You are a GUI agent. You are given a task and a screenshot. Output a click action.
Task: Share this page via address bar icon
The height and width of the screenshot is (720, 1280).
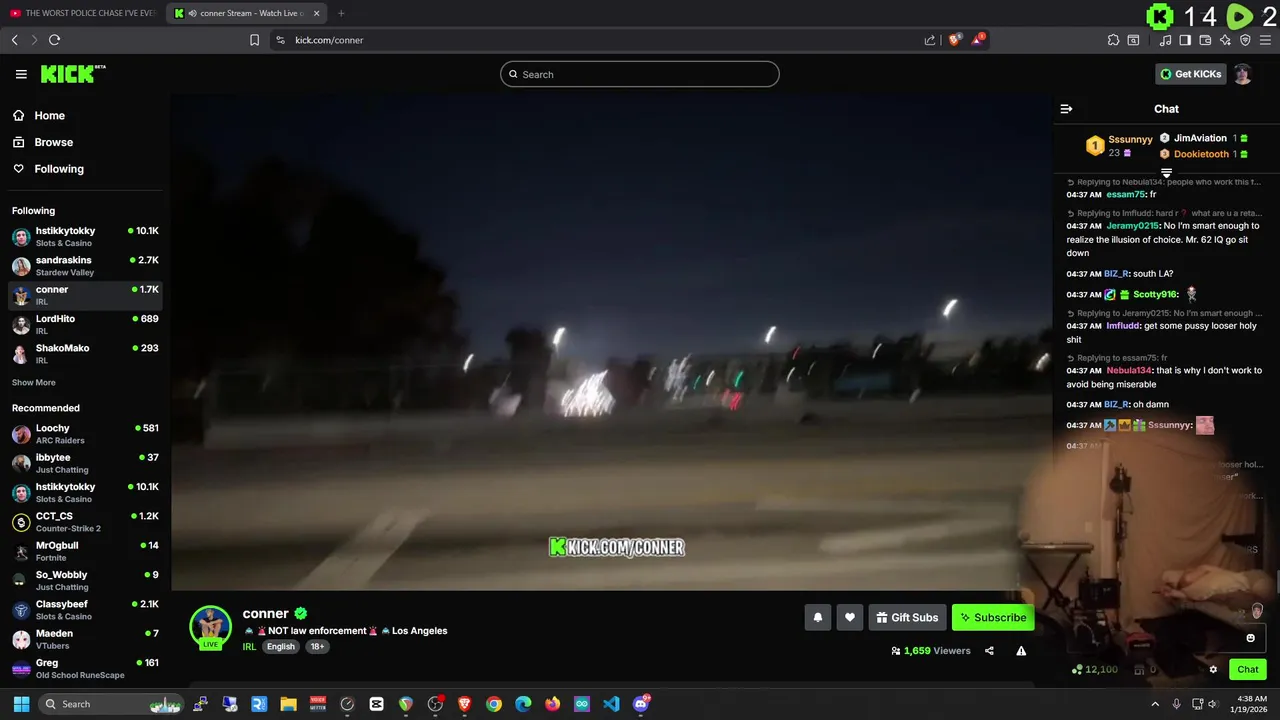(x=930, y=40)
